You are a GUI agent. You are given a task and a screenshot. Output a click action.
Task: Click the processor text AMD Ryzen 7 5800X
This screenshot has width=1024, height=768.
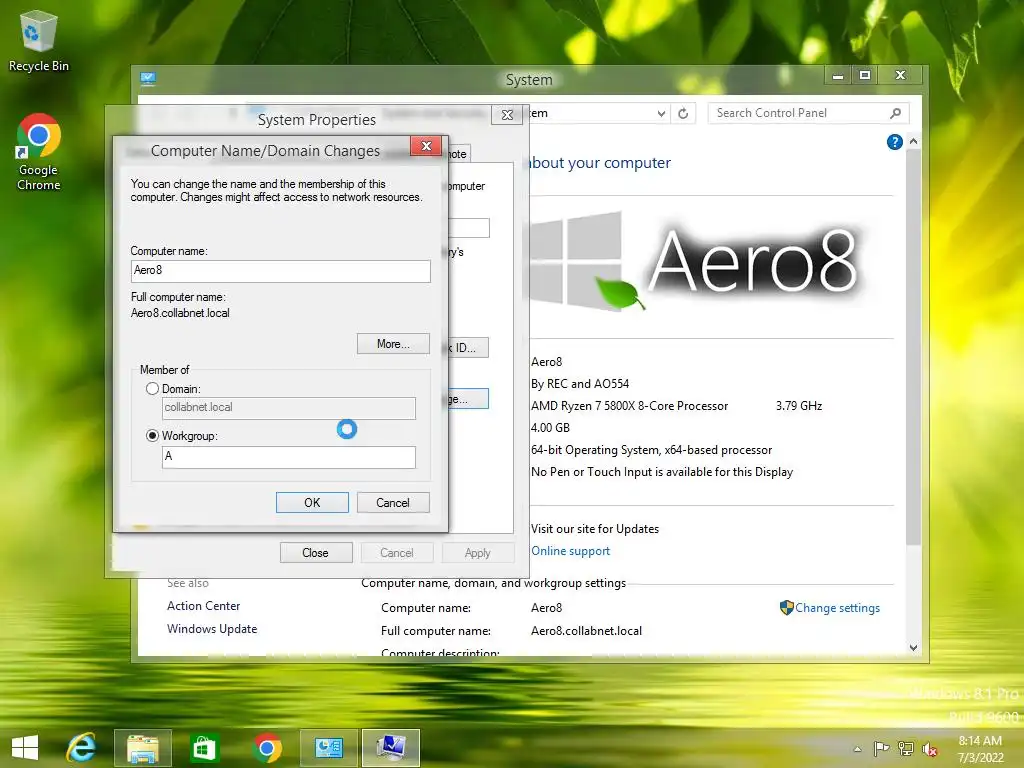(629, 406)
